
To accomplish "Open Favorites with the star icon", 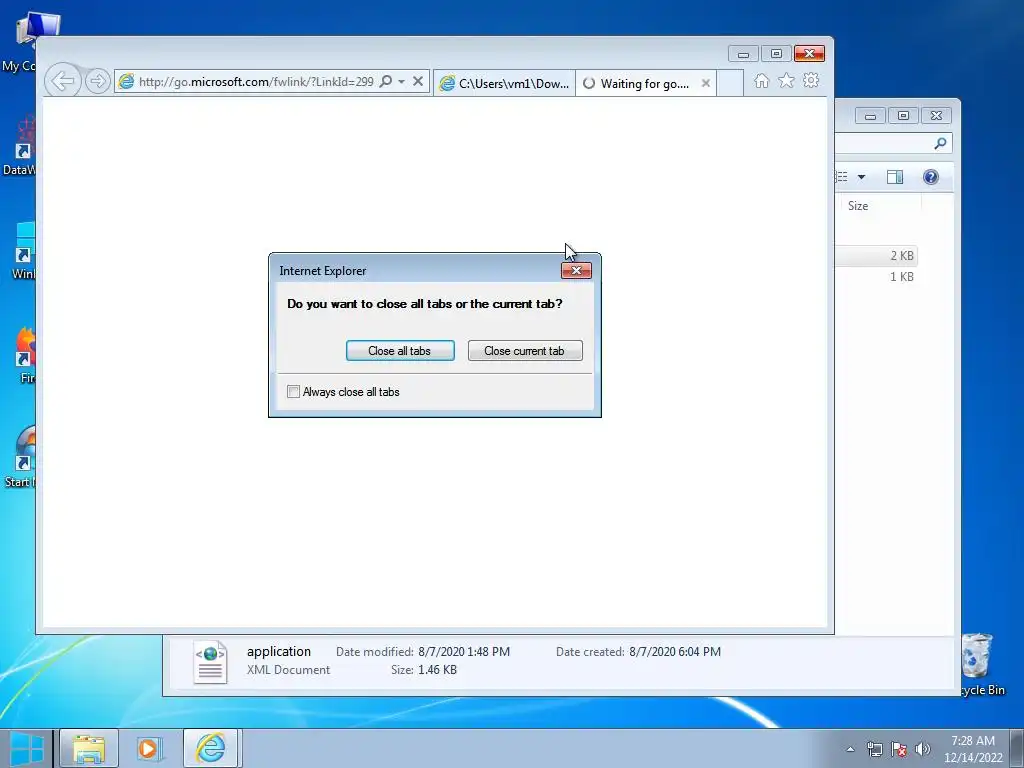I will coord(786,80).
